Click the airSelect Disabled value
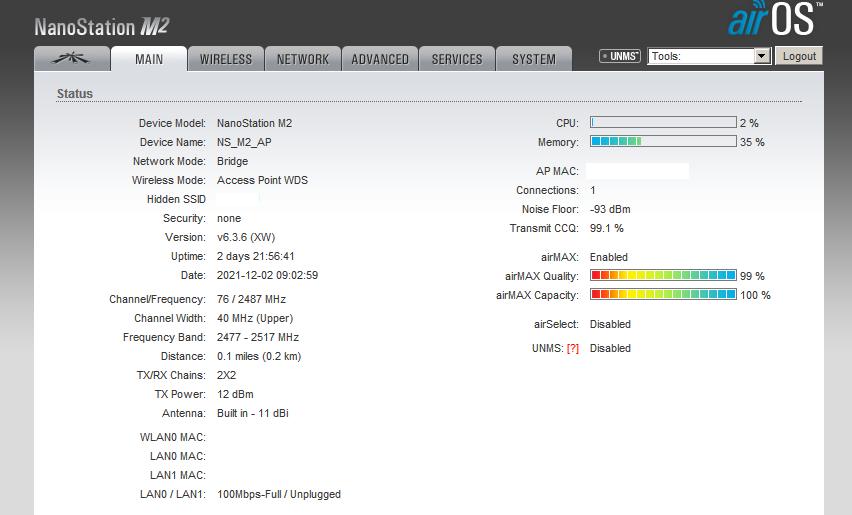Screen dimensions: 852x515 [x=610, y=324]
